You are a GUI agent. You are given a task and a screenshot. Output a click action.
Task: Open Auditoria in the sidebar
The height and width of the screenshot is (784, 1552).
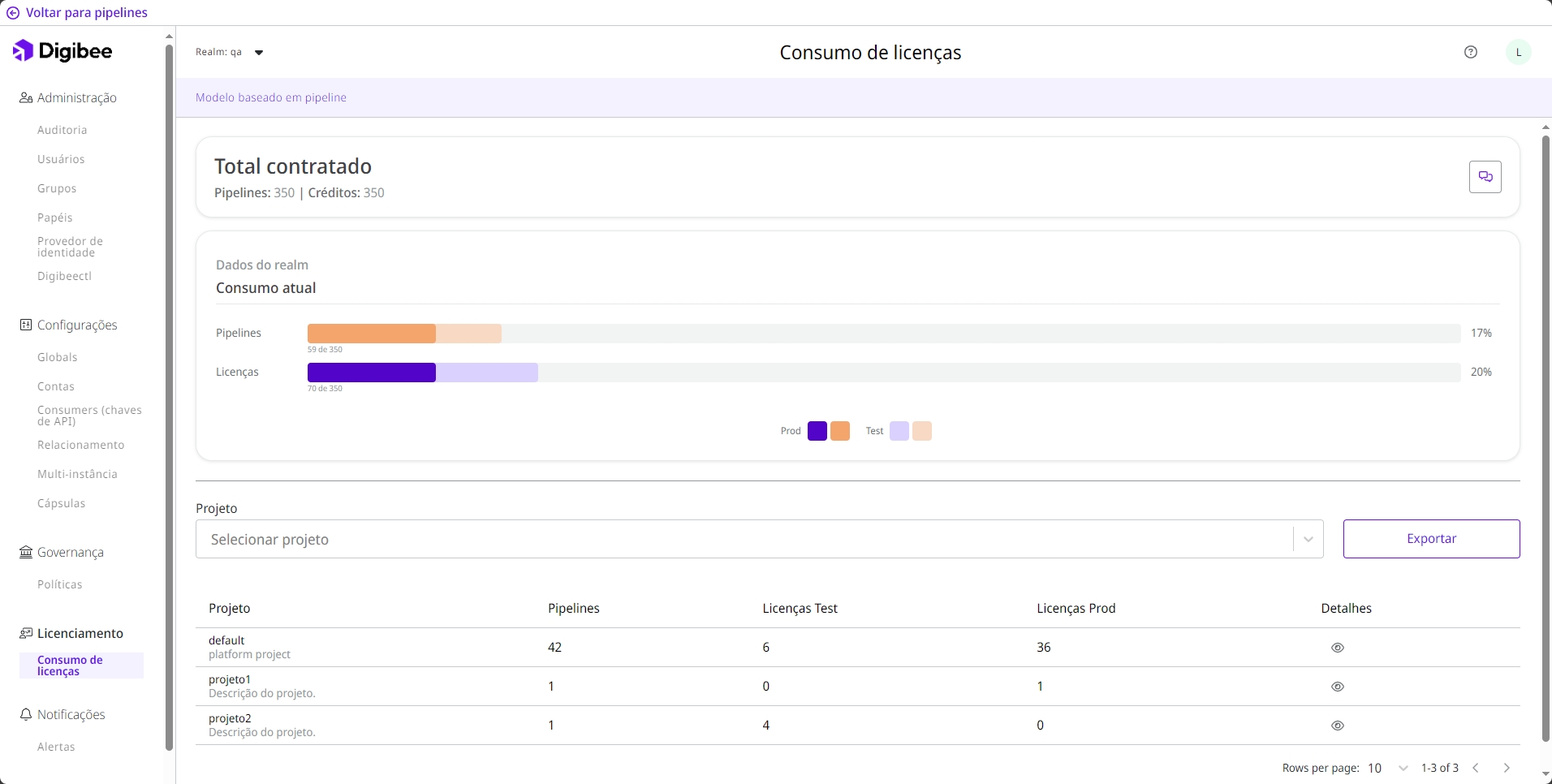pyautogui.click(x=62, y=130)
